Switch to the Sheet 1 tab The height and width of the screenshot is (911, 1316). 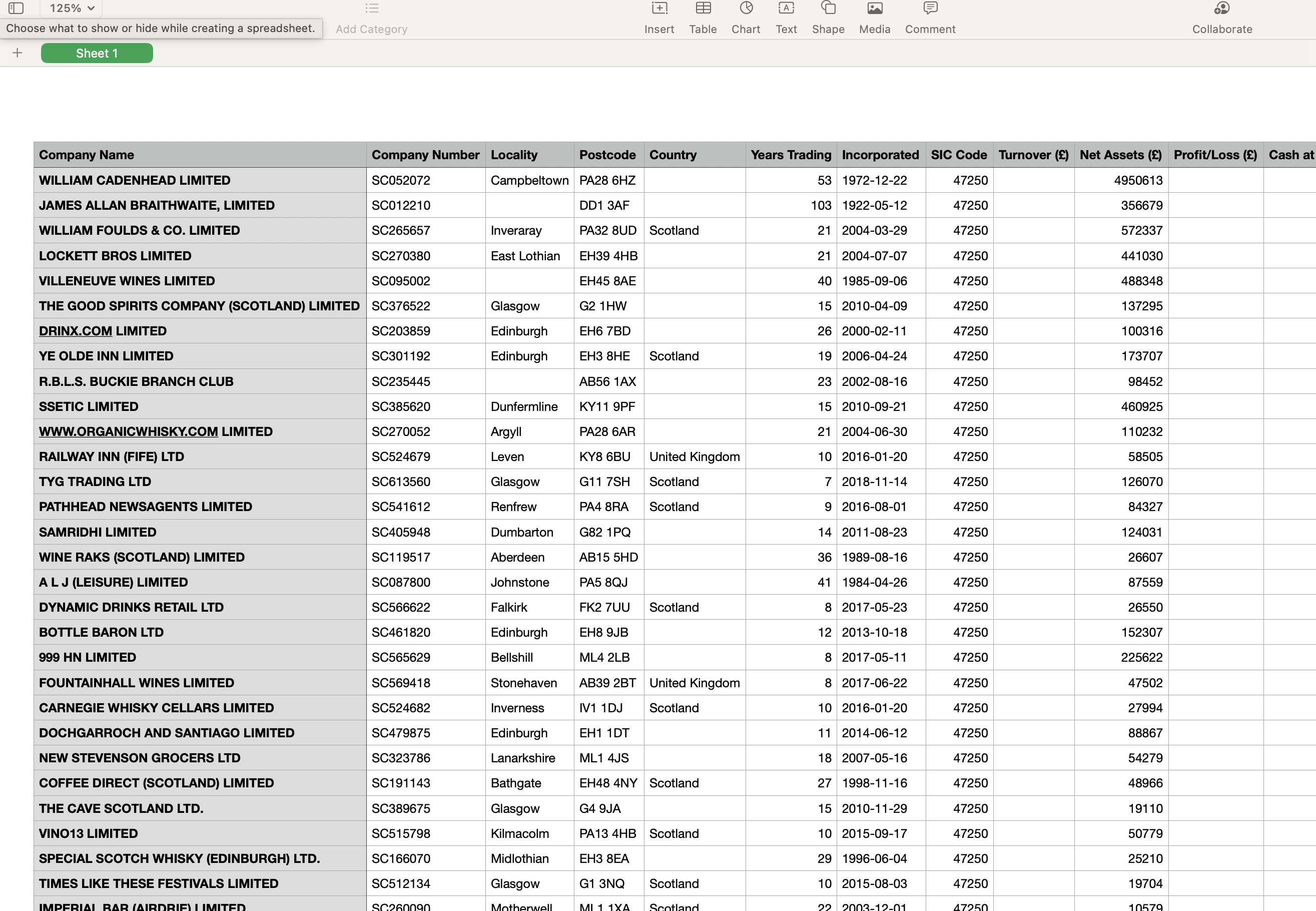97,53
